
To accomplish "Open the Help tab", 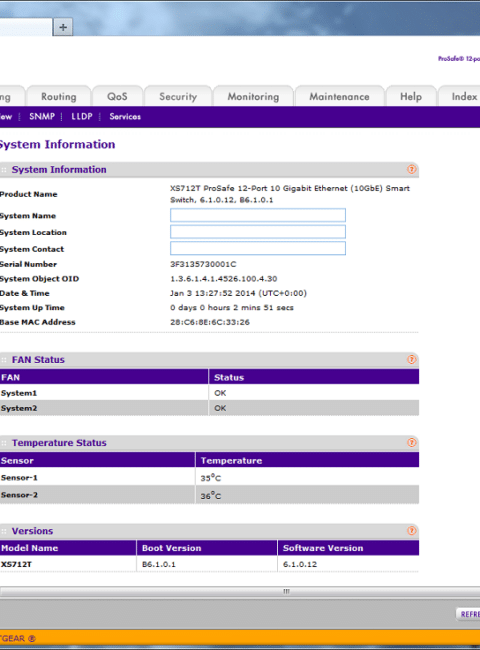I will 411,96.
